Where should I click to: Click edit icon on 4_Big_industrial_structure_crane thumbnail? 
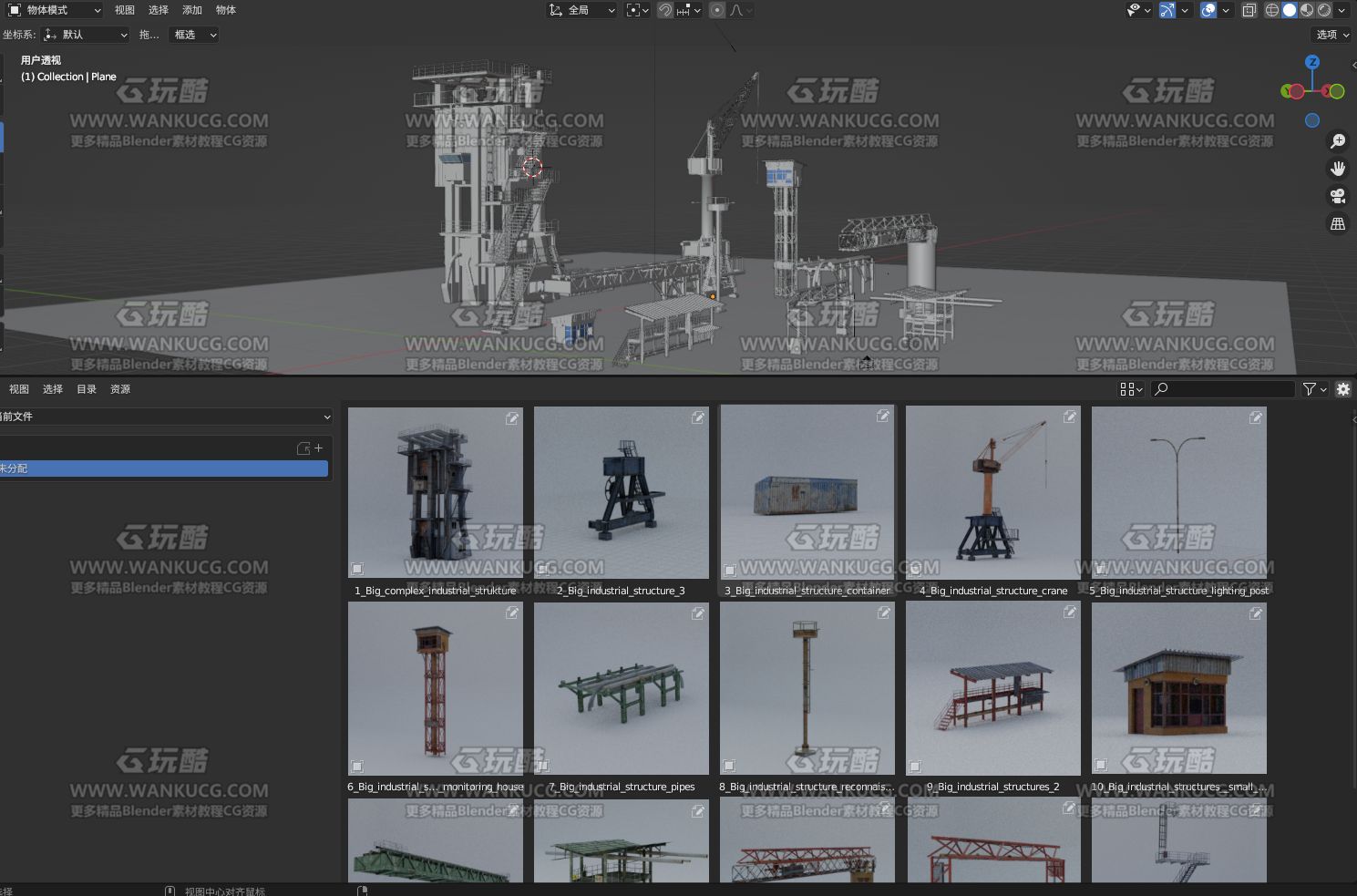[1070, 417]
